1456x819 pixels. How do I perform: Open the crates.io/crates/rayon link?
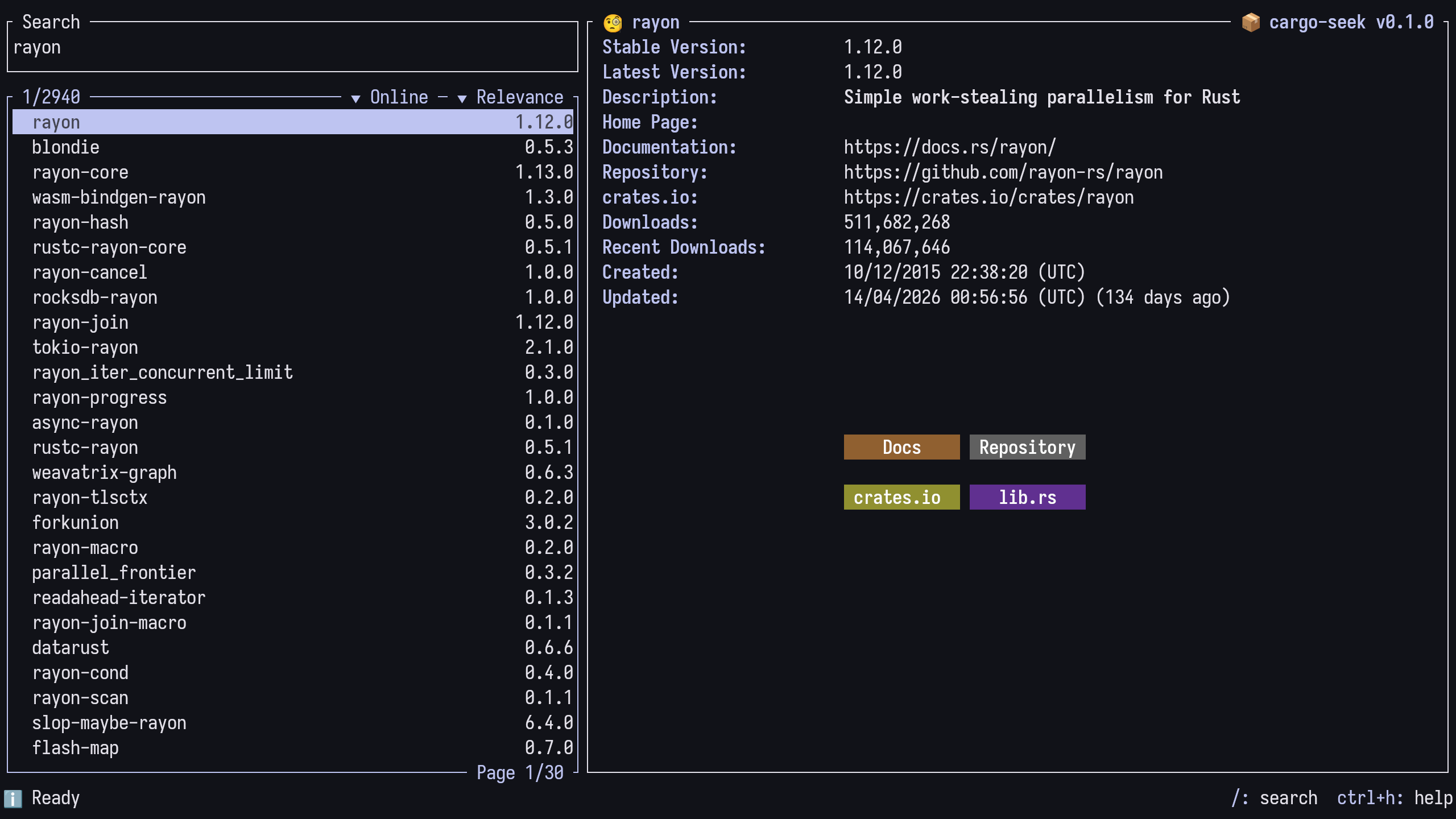989,197
